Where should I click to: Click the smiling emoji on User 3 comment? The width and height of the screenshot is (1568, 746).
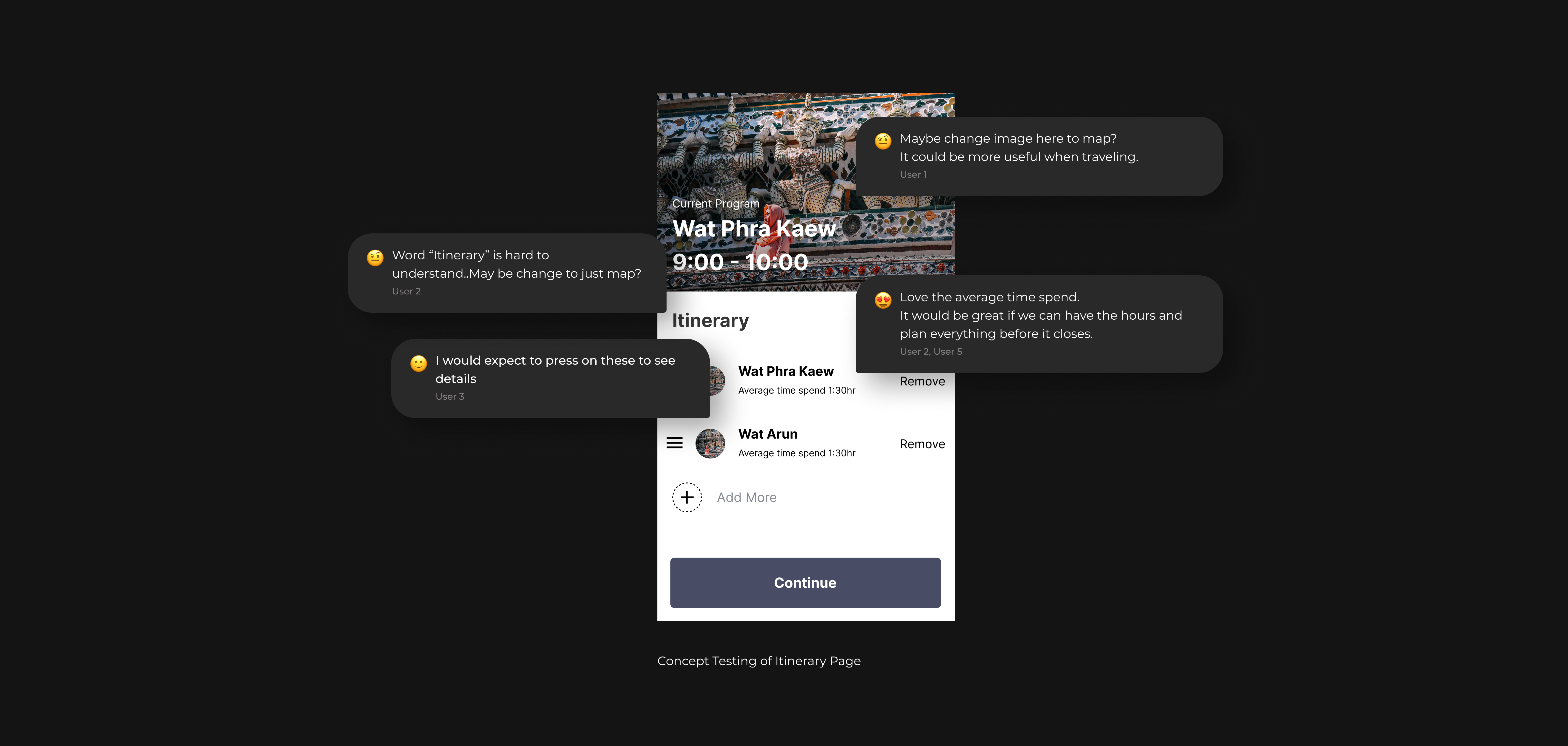coord(418,363)
